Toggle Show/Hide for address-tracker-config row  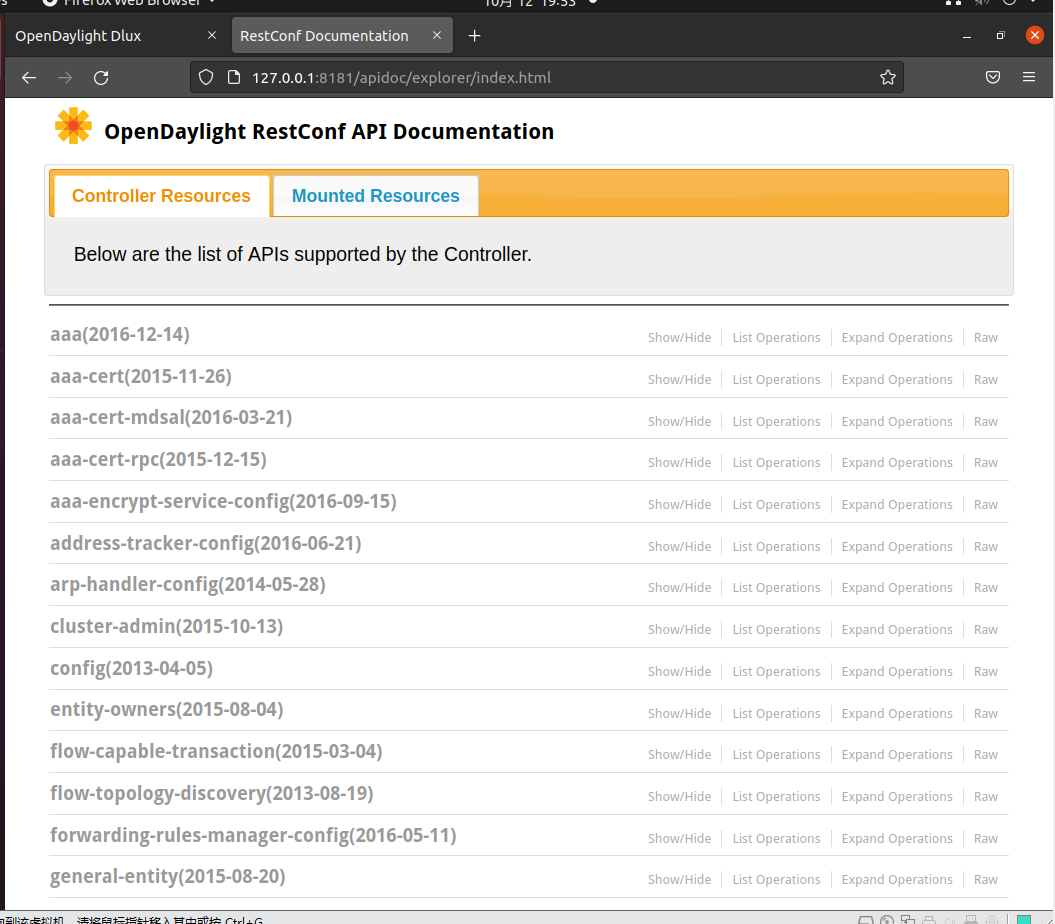[x=679, y=546]
